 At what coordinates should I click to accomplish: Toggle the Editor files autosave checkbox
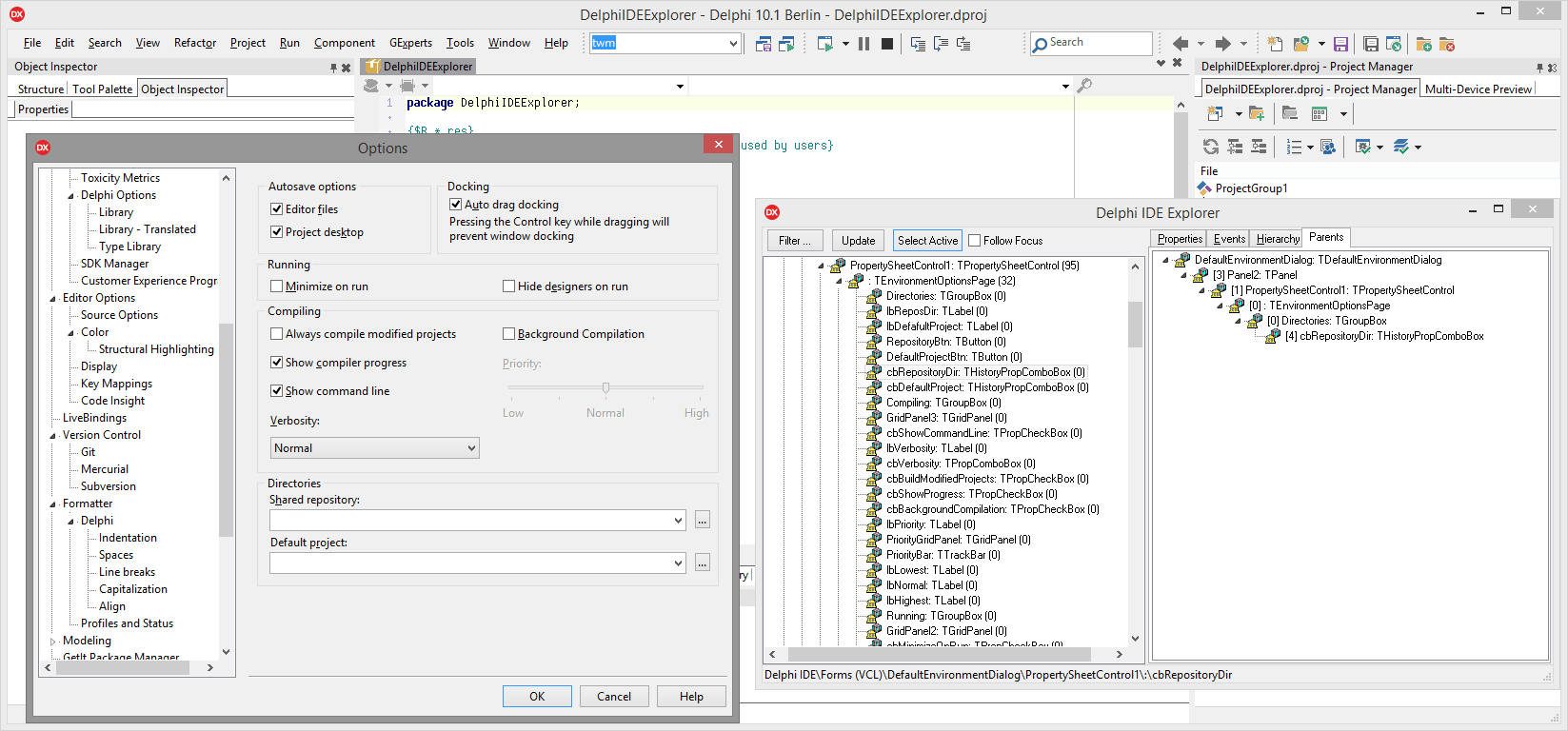point(277,209)
